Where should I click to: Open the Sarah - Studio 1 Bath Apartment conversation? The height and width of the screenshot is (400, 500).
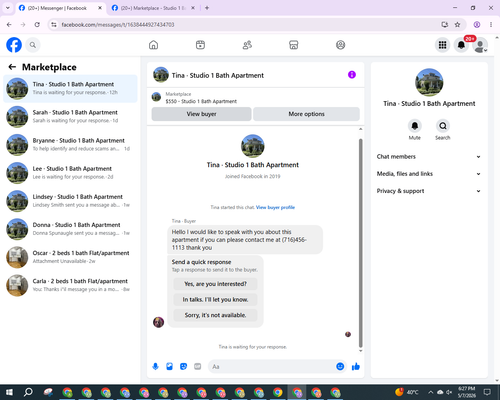[70, 117]
